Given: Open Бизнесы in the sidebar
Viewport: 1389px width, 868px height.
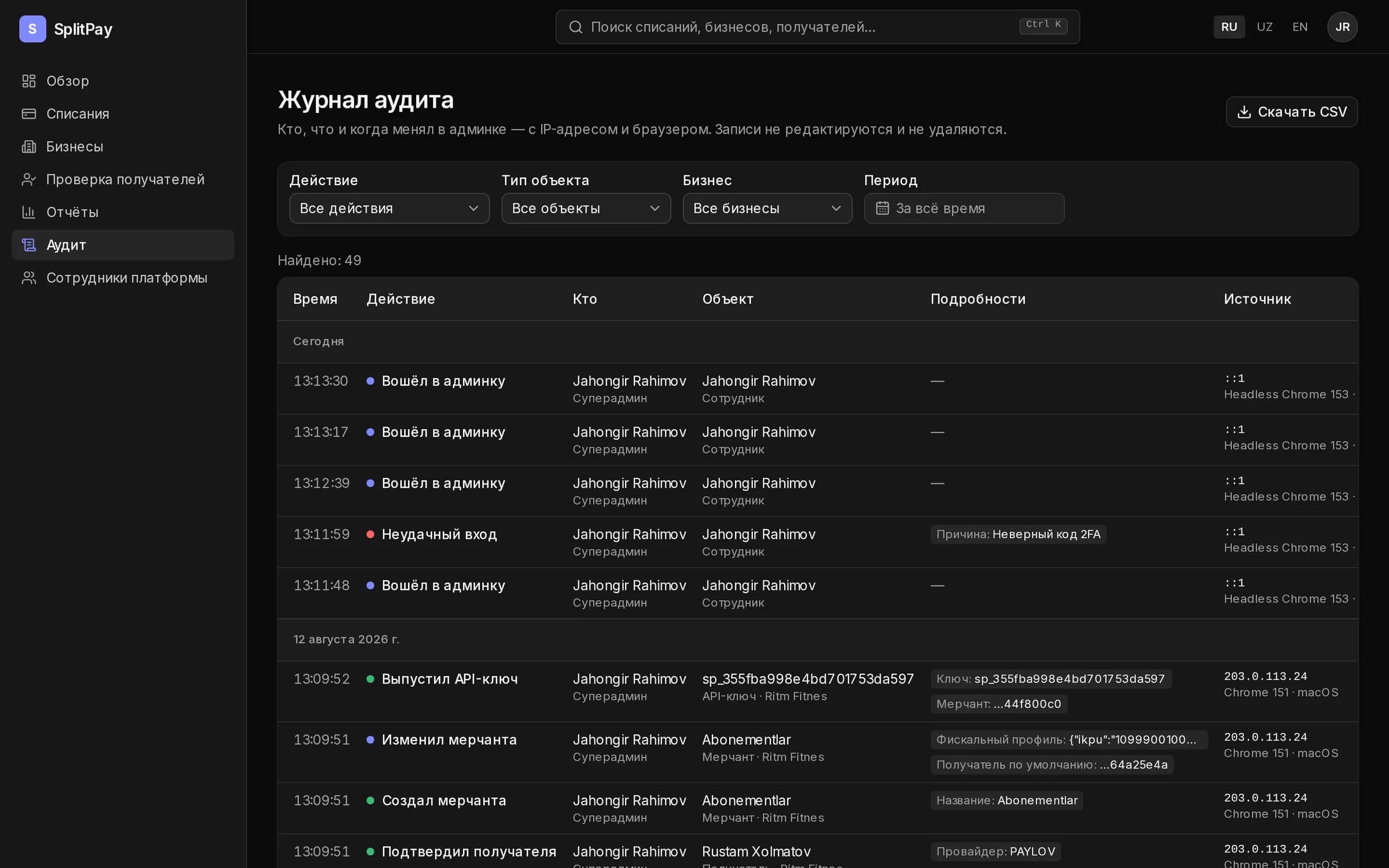Looking at the screenshot, I should coord(123,146).
